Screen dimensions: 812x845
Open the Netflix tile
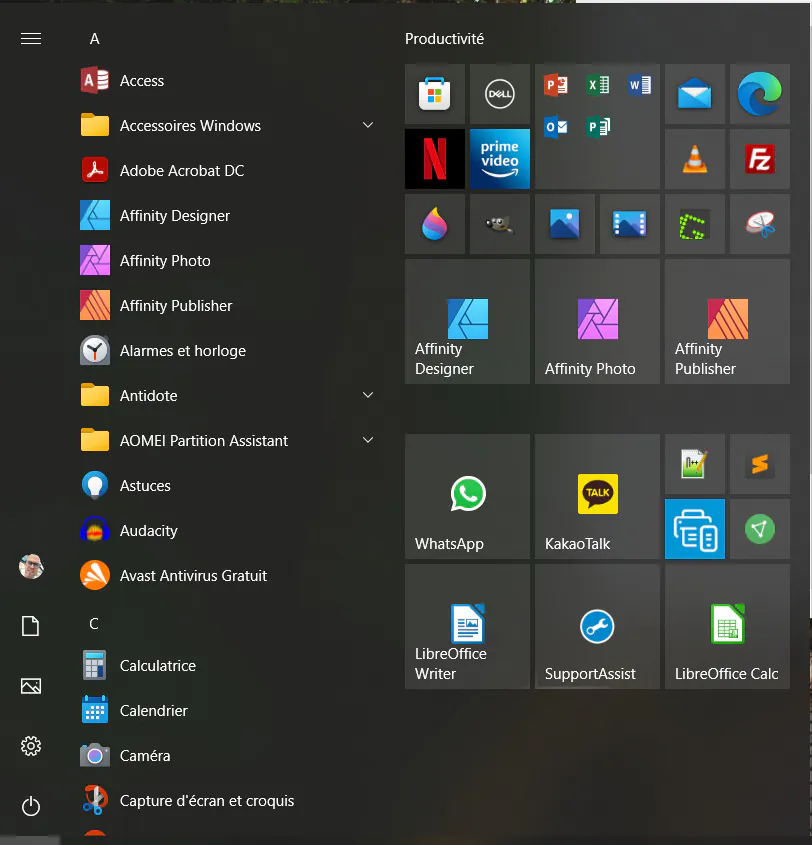click(x=434, y=159)
